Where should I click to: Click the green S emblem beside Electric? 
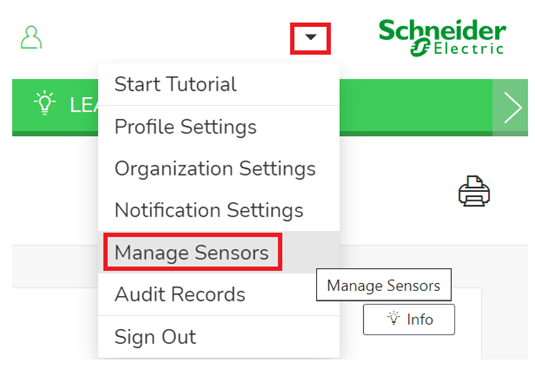(x=420, y=47)
